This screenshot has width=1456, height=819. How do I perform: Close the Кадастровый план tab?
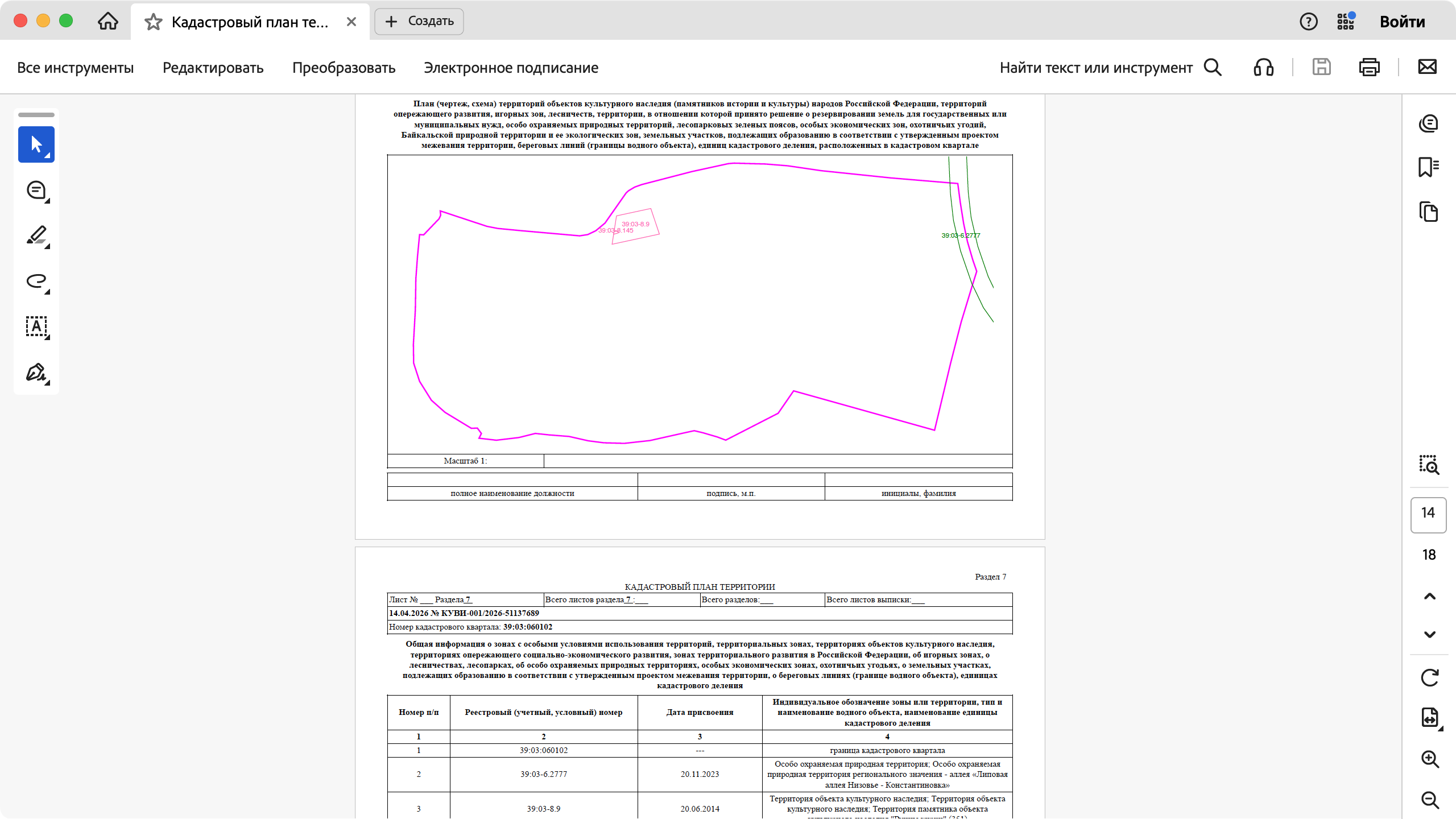[x=351, y=22]
